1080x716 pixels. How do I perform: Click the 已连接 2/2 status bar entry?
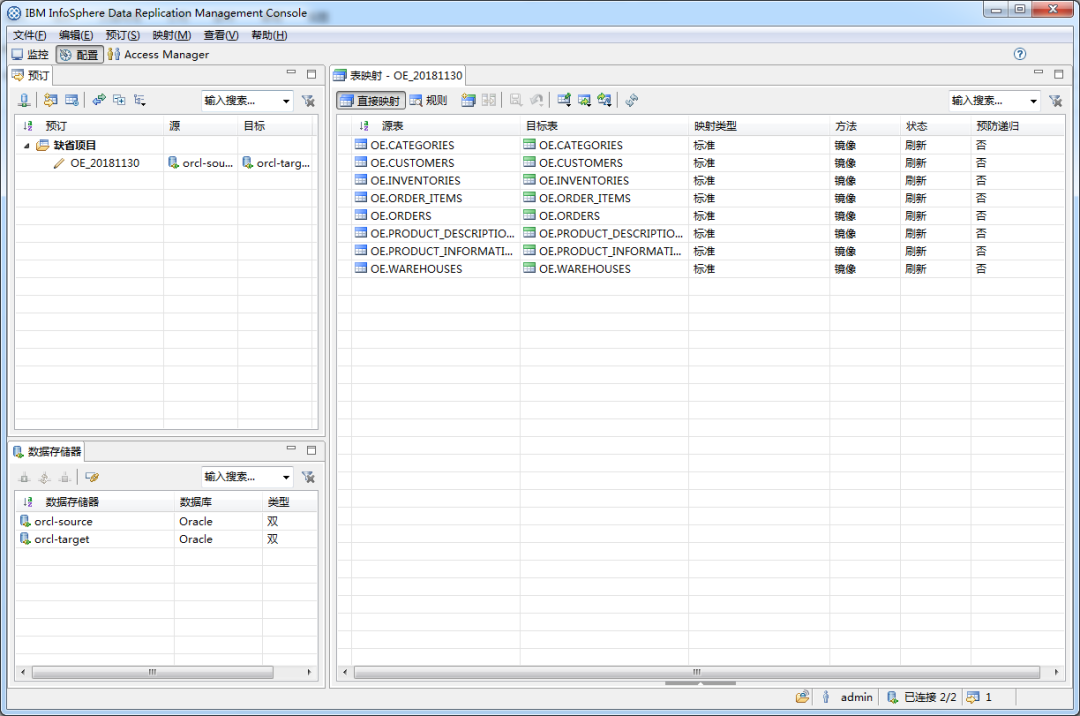[922, 697]
